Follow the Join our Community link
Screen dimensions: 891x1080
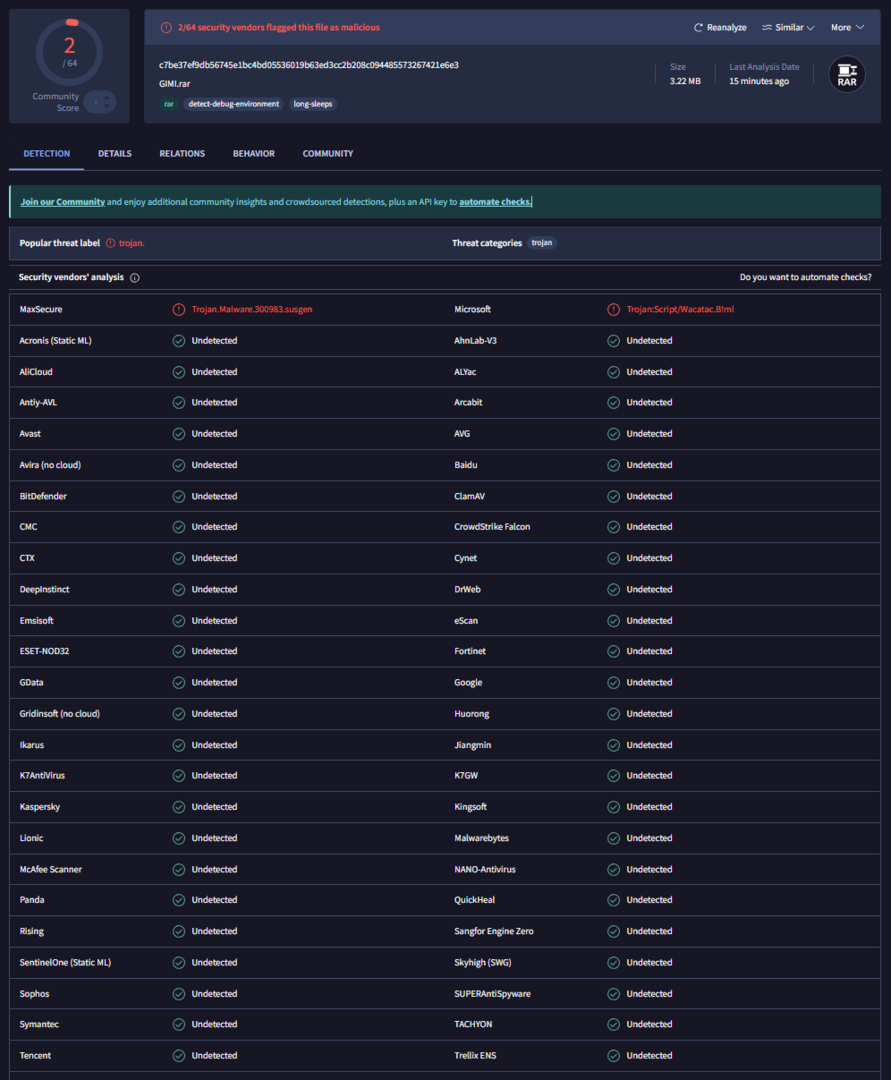tap(63, 202)
